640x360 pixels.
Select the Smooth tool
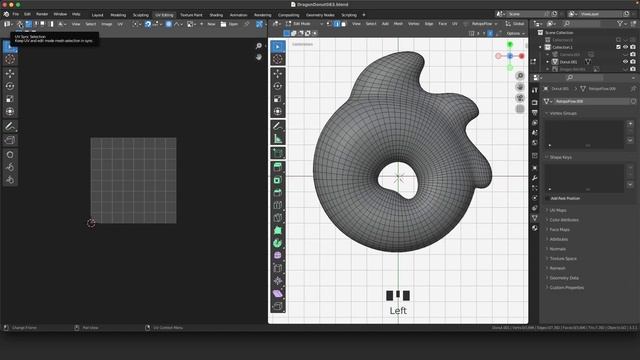pos(278,256)
